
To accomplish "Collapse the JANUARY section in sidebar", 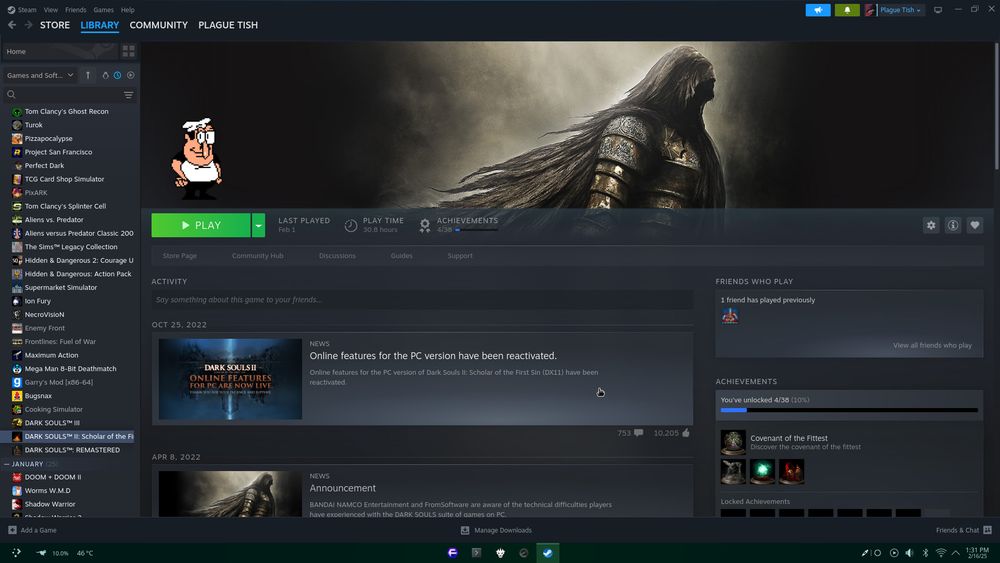I will click(x=6, y=464).
